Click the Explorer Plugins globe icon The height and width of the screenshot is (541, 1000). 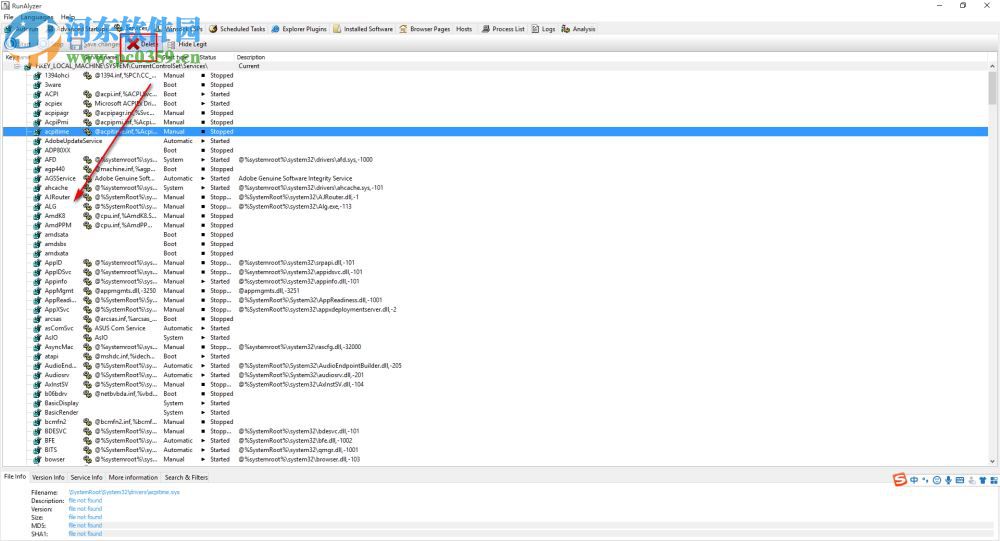(276, 29)
